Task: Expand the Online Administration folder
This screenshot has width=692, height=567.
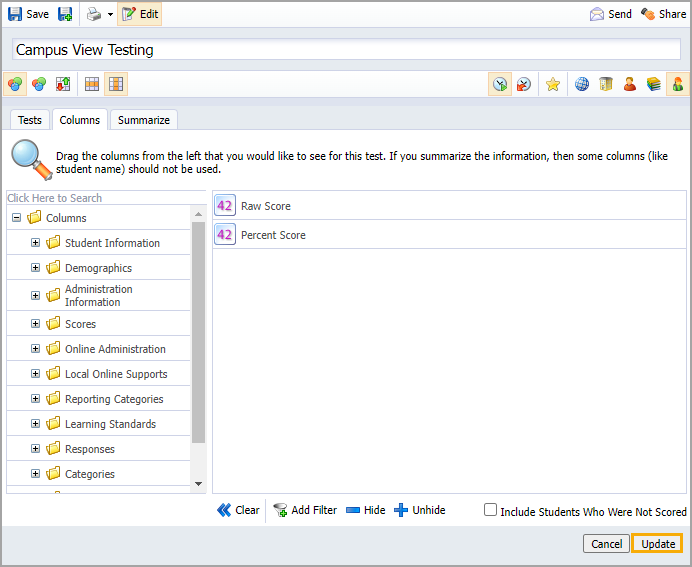Action: [x=35, y=349]
